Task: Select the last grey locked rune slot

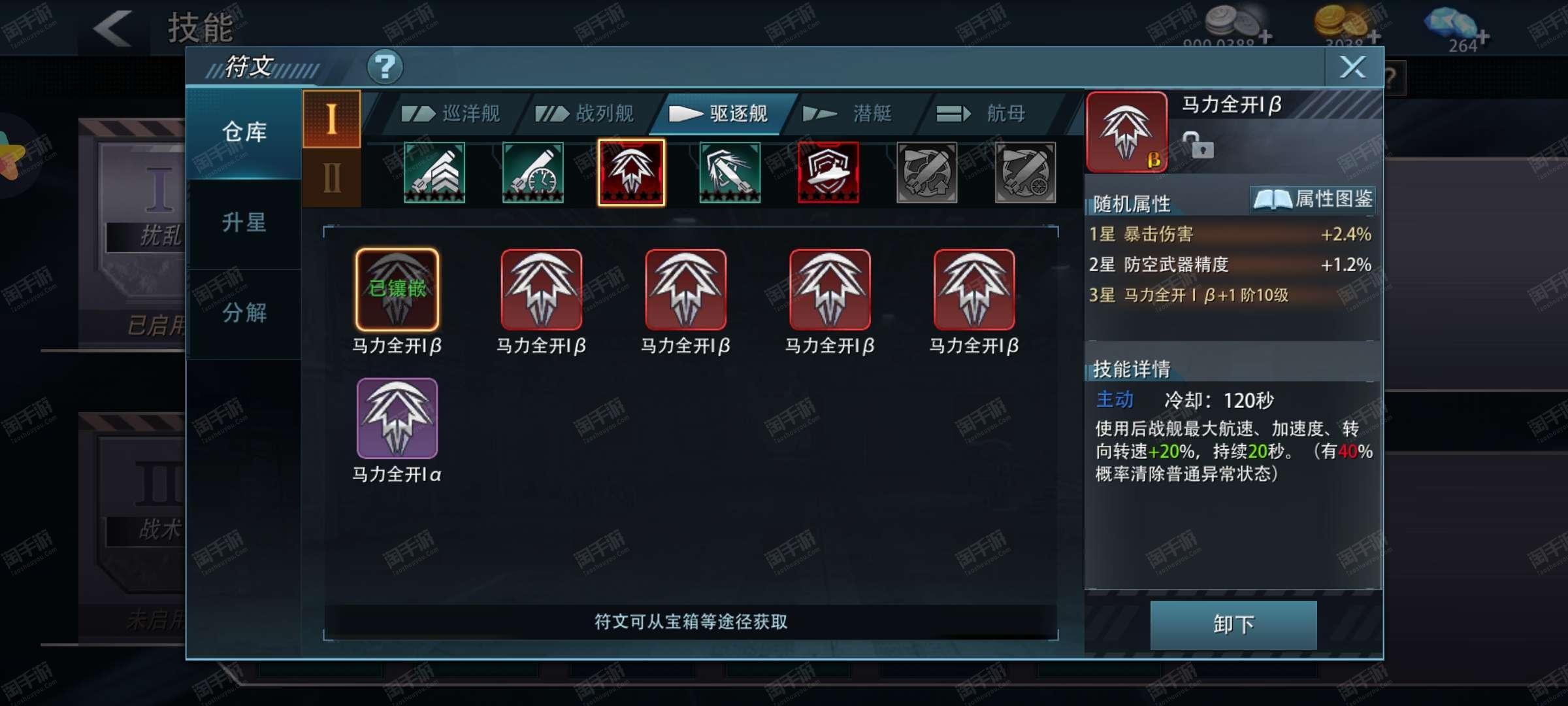Action: 1025,173
